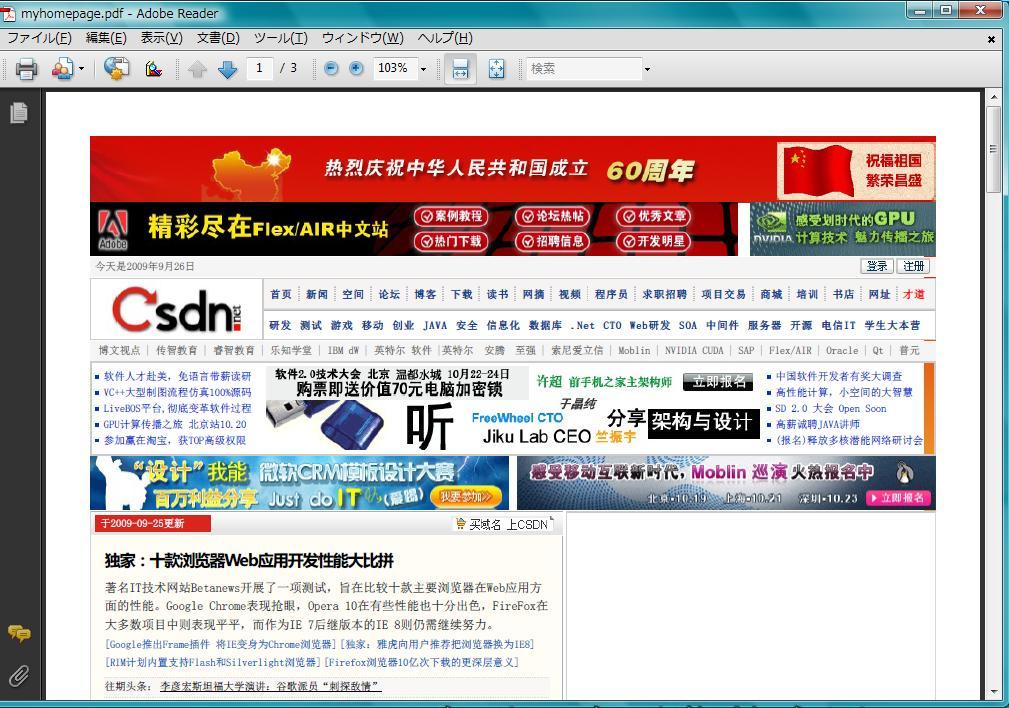Zoom in using the plus icon
The width and height of the screenshot is (1009, 708).
coord(356,69)
